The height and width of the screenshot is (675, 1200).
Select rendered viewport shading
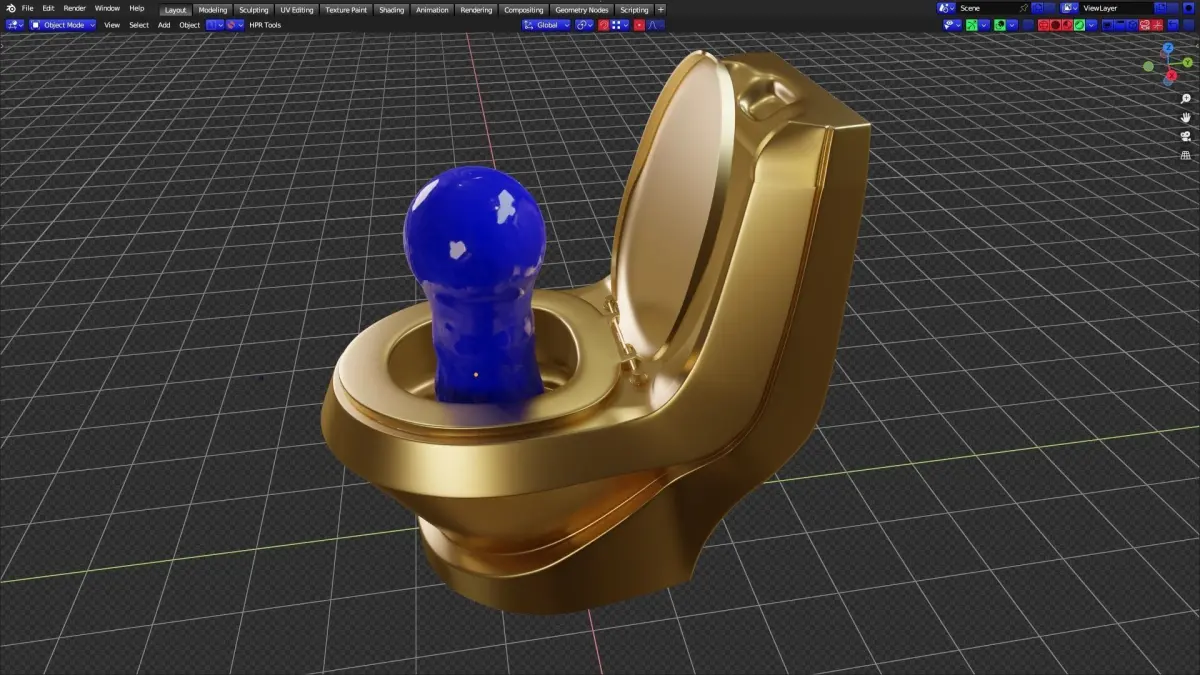(1079, 25)
